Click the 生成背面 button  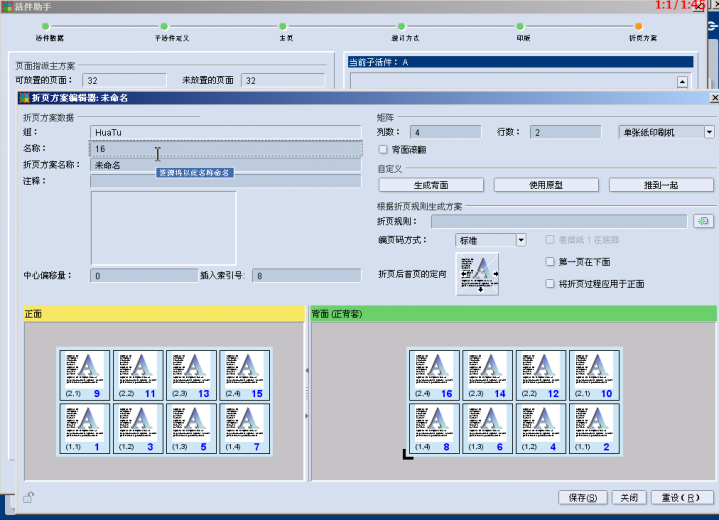[x=431, y=185]
